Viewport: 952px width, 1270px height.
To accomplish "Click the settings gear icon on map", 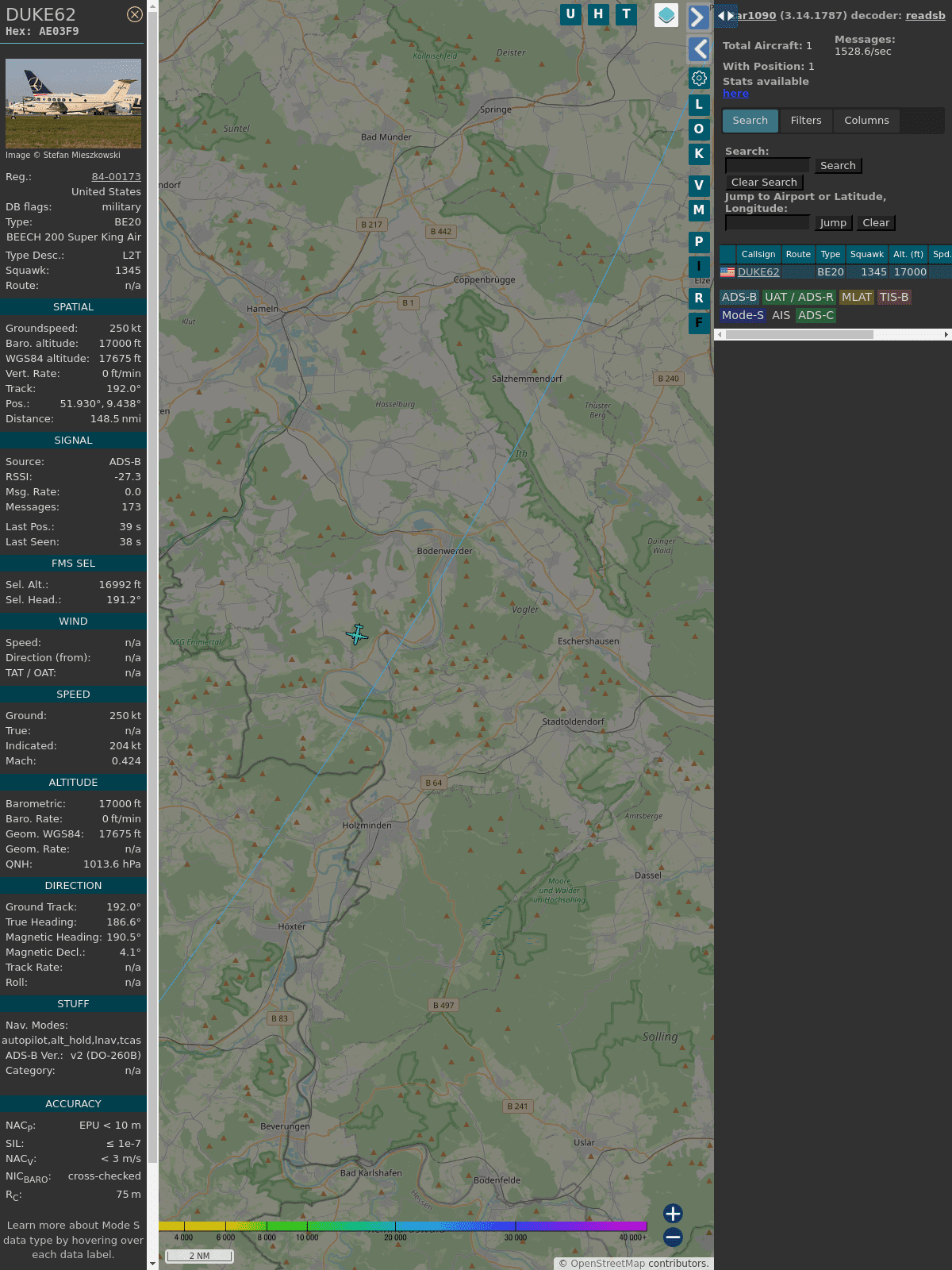I will (x=699, y=79).
